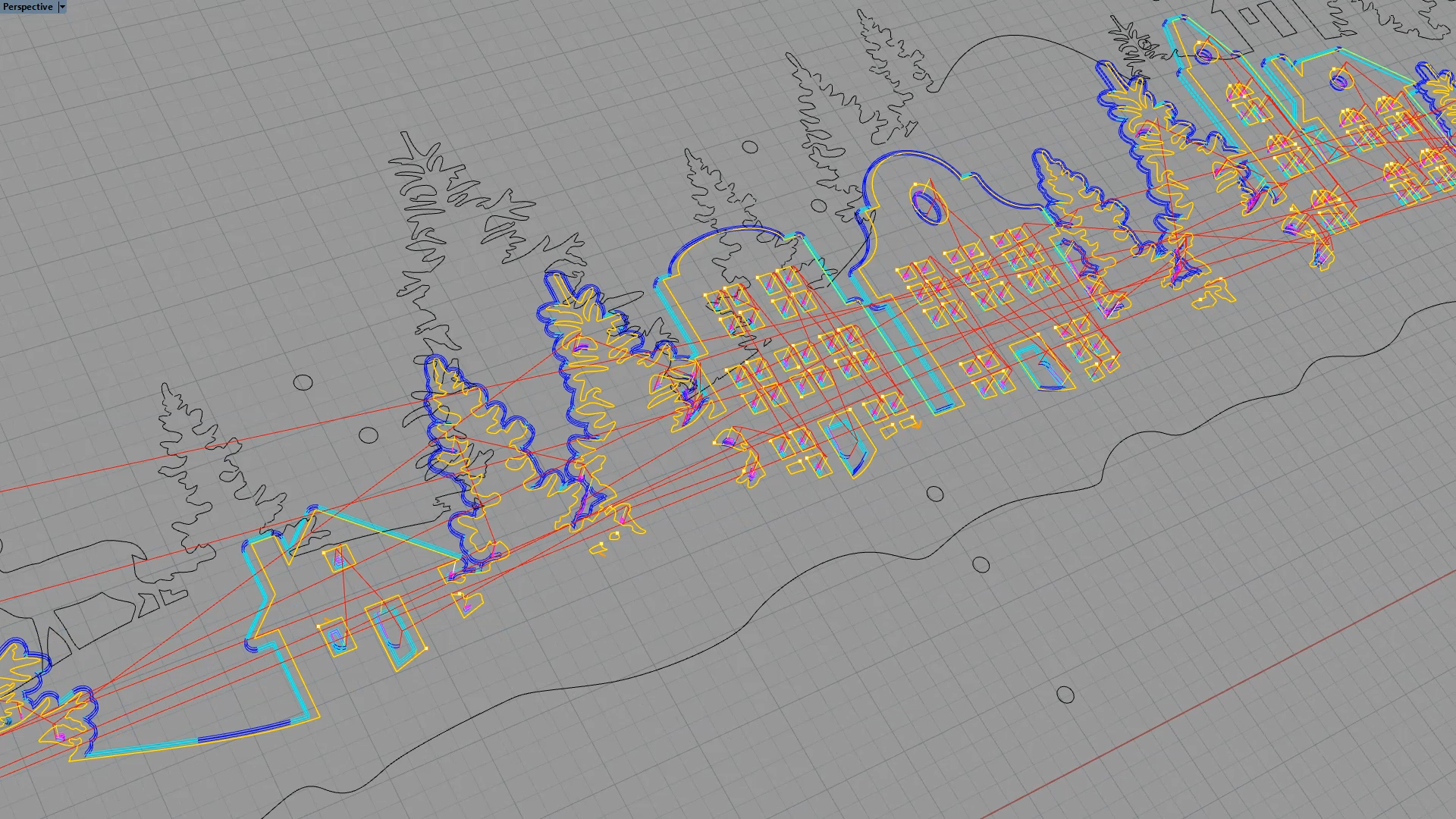This screenshot has width=1456, height=819.
Task: Select the small black circle nearest the gabled house
Action: 368,435
